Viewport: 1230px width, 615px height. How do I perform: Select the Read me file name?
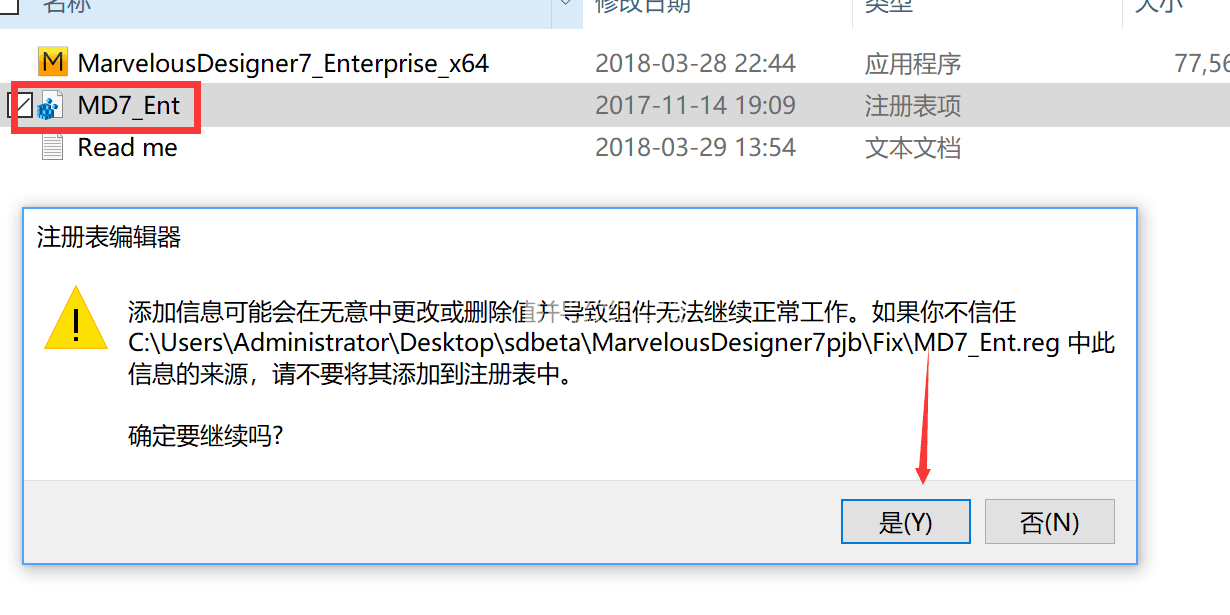click(127, 148)
